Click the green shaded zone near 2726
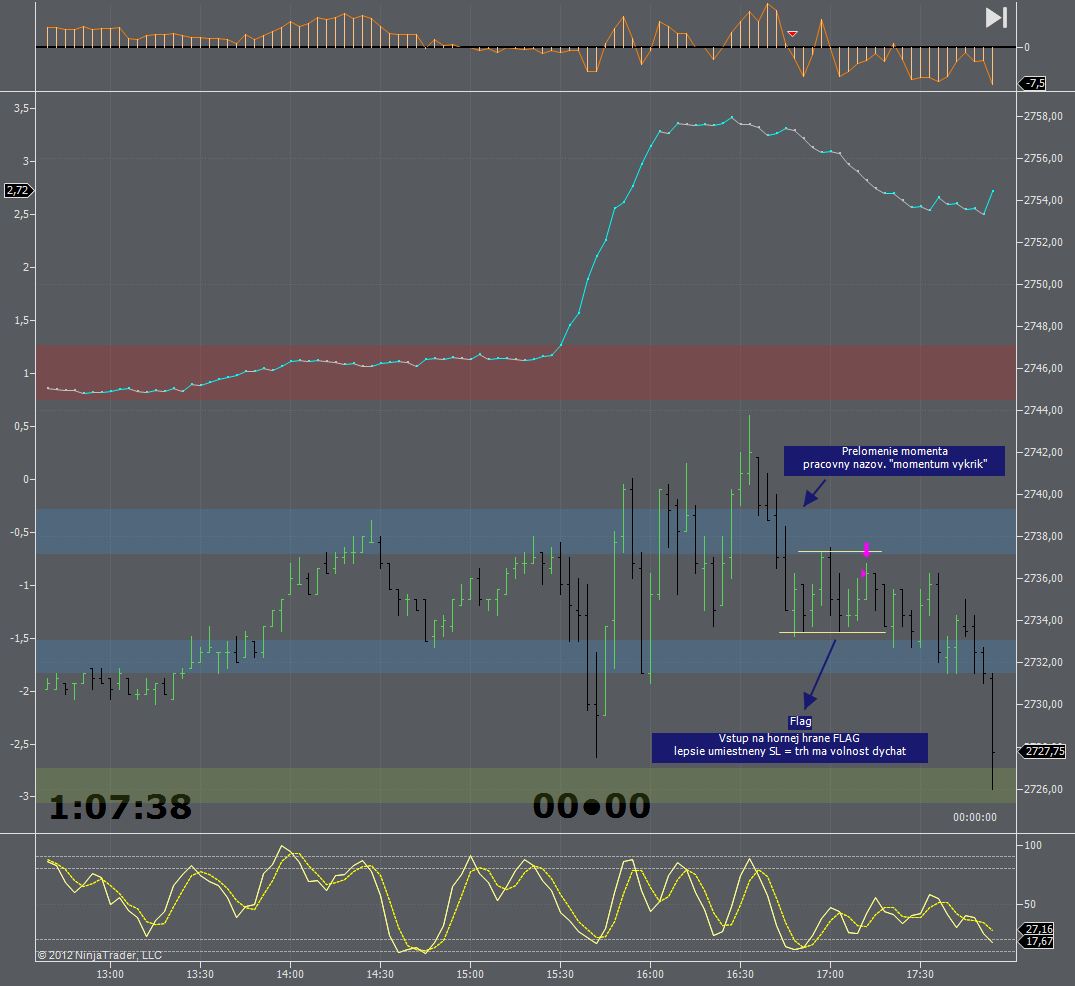 [526, 786]
